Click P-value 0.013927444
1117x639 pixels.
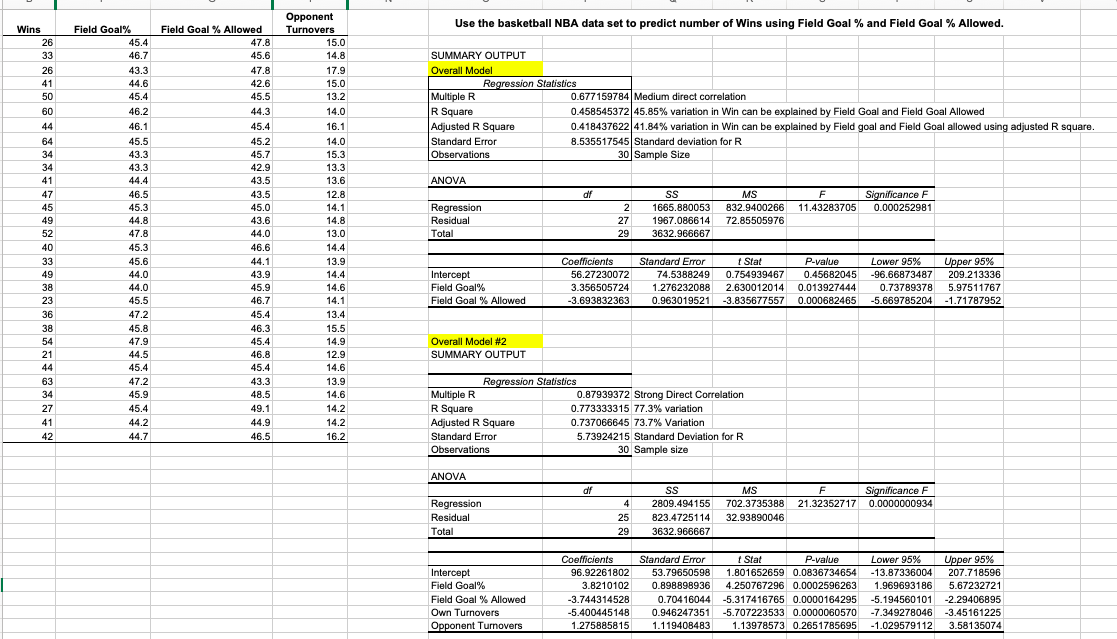click(827, 288)
